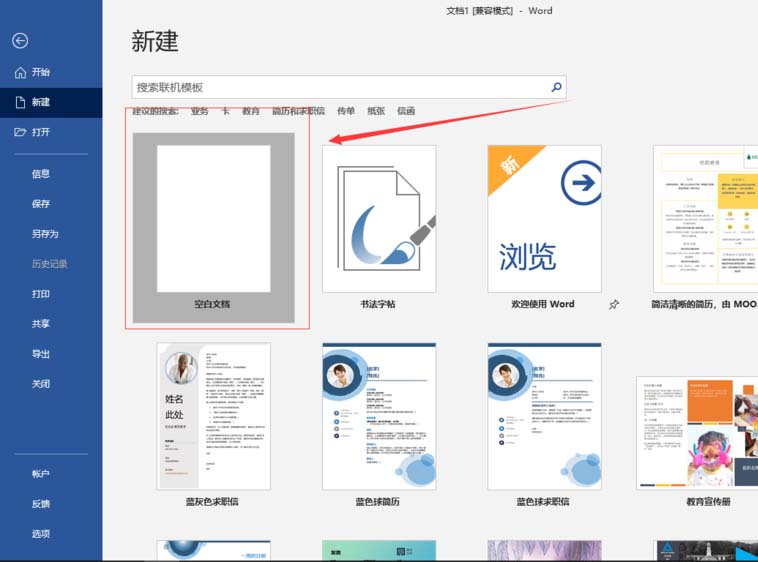
Task: Open 帐户 settings
Action: 41,474
